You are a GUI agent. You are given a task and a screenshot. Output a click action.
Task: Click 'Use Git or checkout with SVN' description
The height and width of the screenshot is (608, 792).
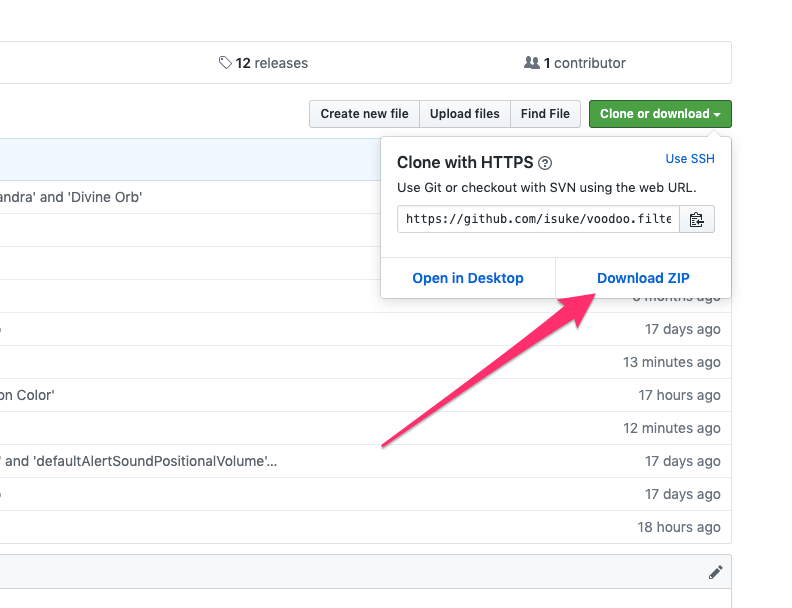[x=547, y=187]
